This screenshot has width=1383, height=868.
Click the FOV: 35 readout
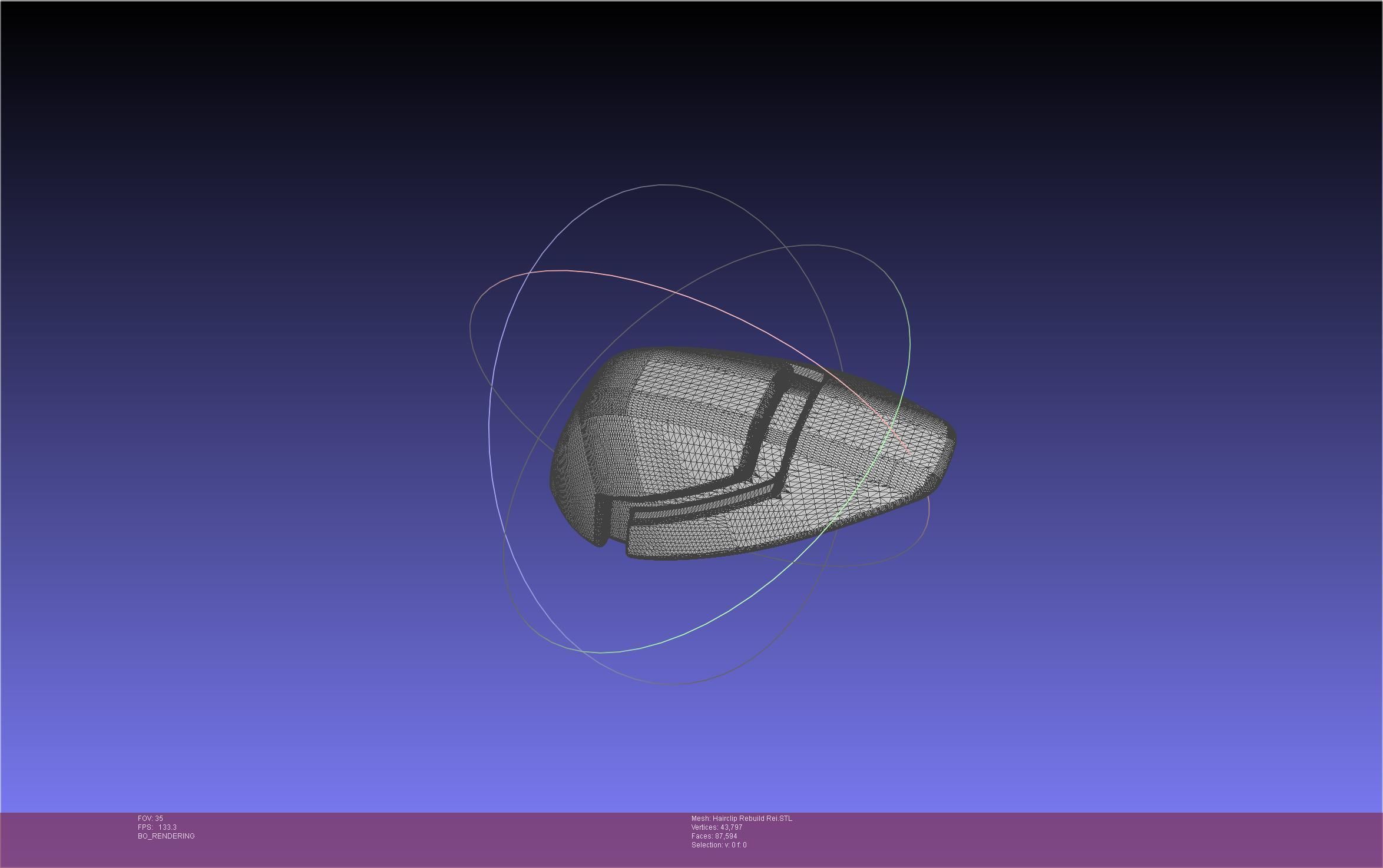click(150, 819)
